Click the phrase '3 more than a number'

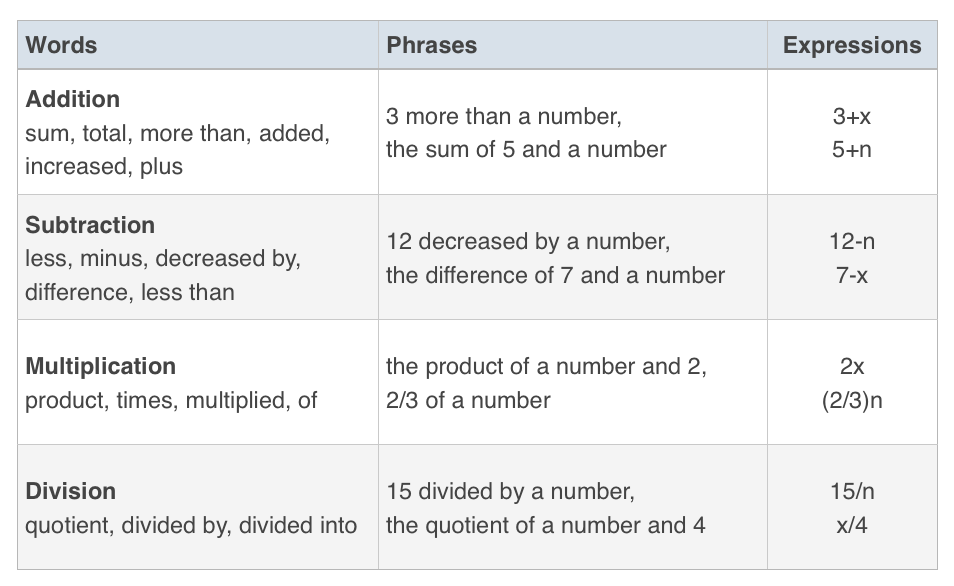[x=504, y=116]
